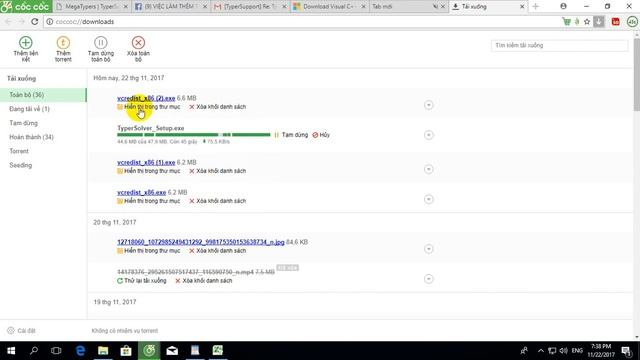The image size is (640, 360).
Task: Click the Cài đặt settings gear icon
Action: coord(11,331)
